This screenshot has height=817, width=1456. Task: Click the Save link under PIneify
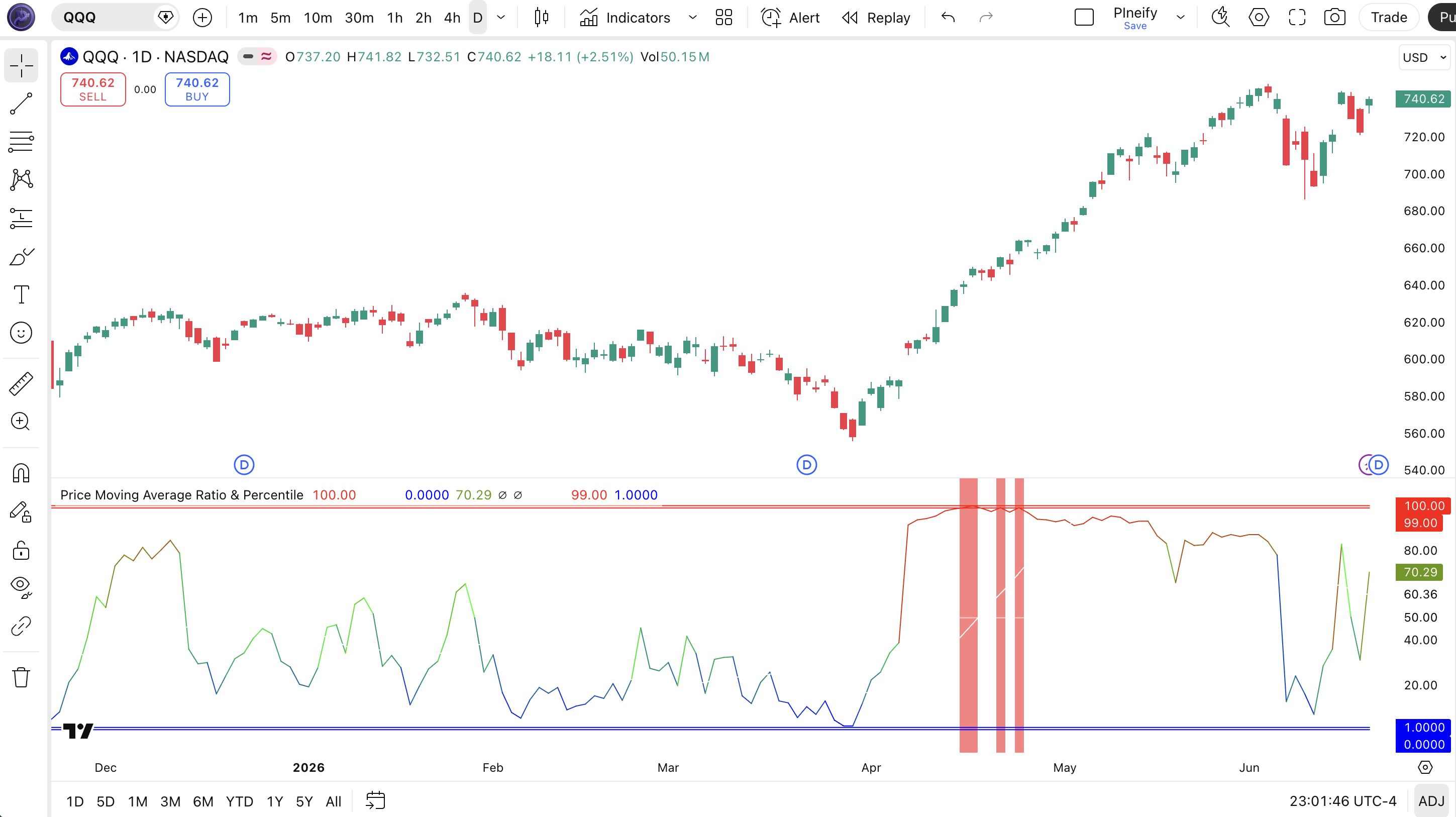(1135, 26)
